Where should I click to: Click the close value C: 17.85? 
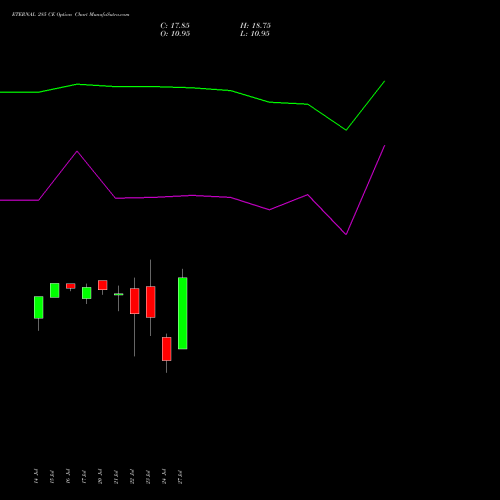pos(175,26)
